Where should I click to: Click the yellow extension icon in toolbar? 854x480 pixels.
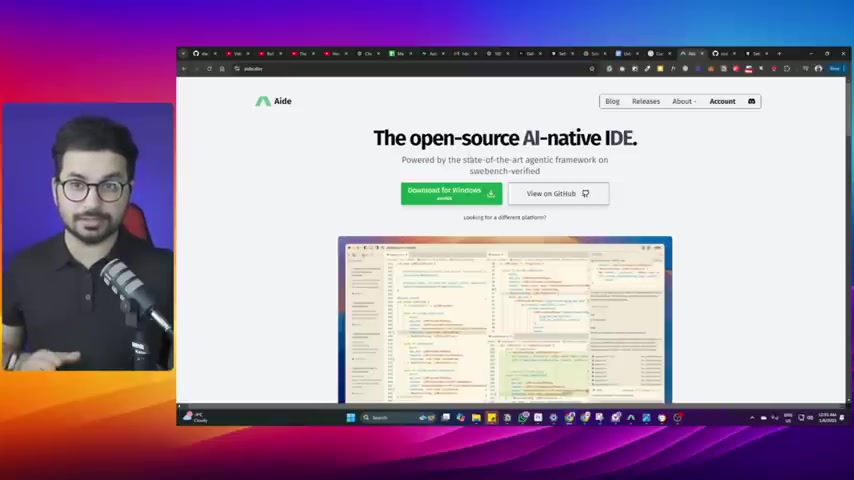coord(660,69)
